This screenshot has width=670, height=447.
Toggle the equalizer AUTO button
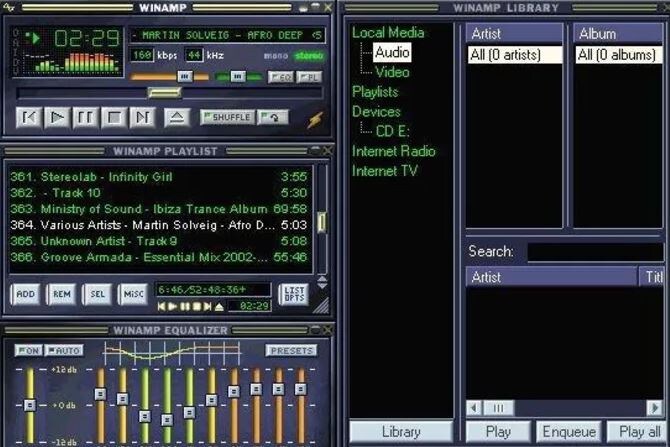[64, 350]
